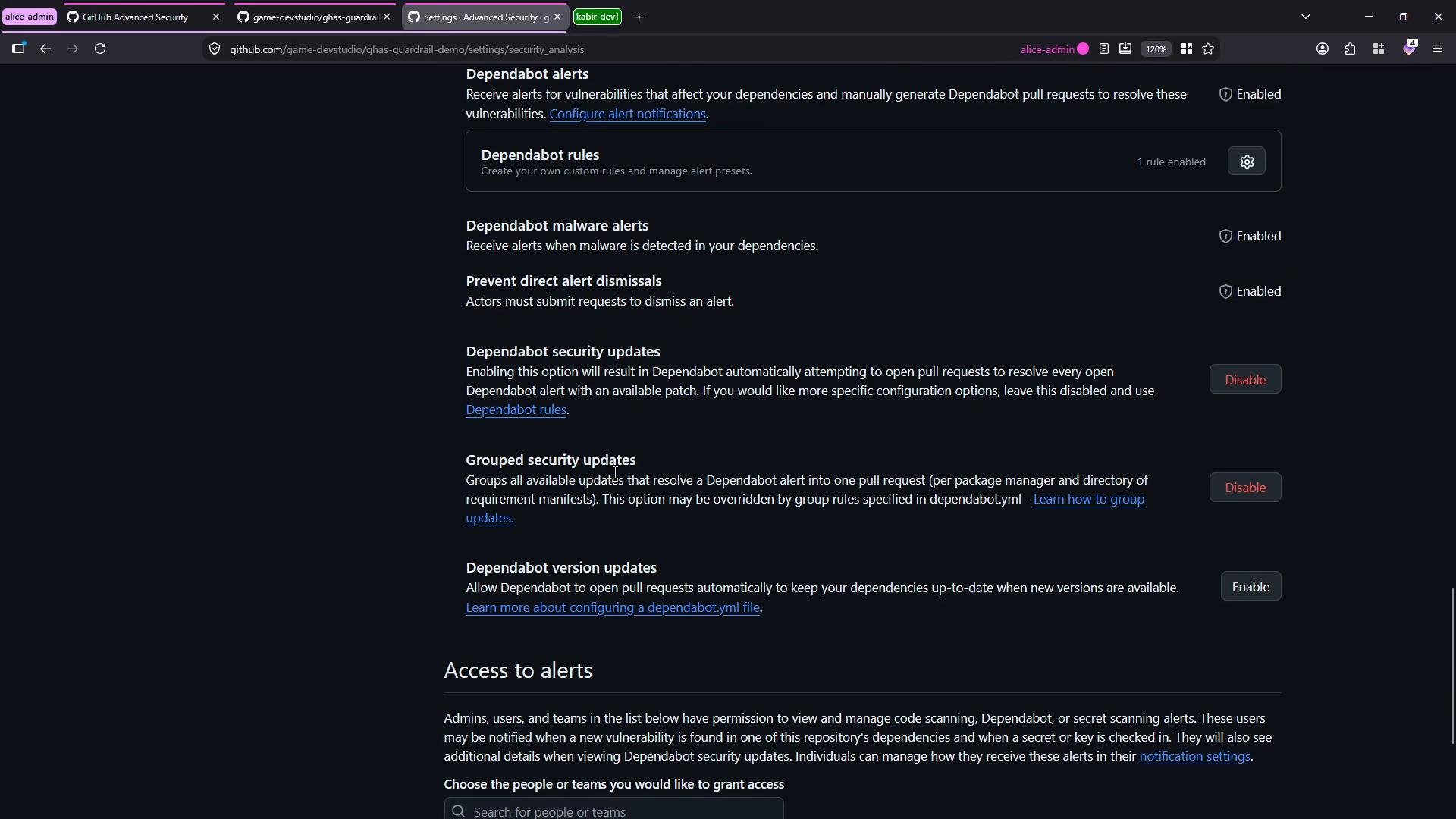Viewport: 1456px width, 819px height.
Task: Click the alice-admin tab group label
Action: (30, 17)
